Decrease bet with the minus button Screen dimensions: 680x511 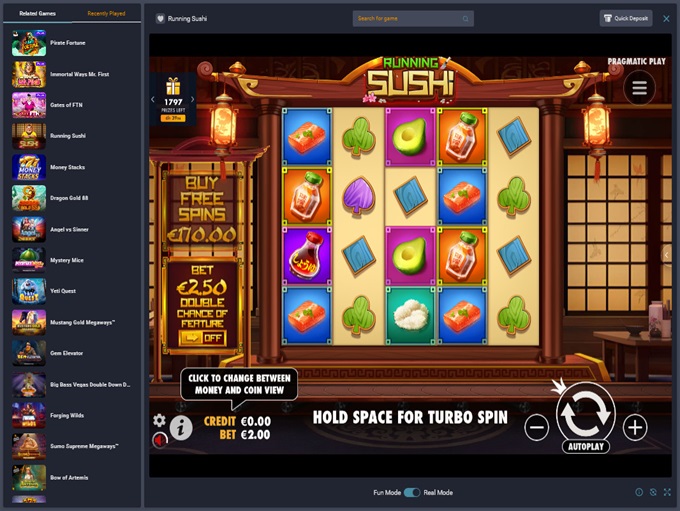tap(536, 427)
